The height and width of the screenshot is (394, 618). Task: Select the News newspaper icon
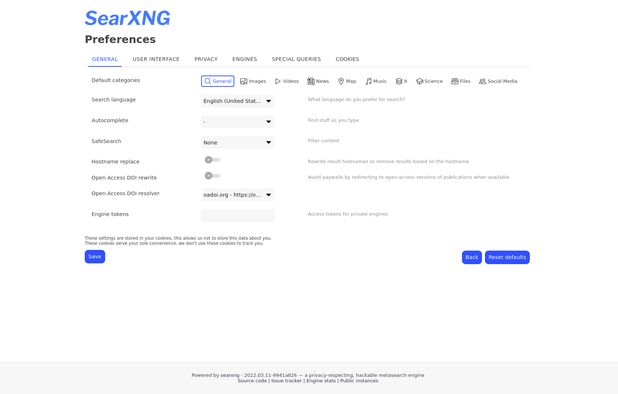click(311, 81)
